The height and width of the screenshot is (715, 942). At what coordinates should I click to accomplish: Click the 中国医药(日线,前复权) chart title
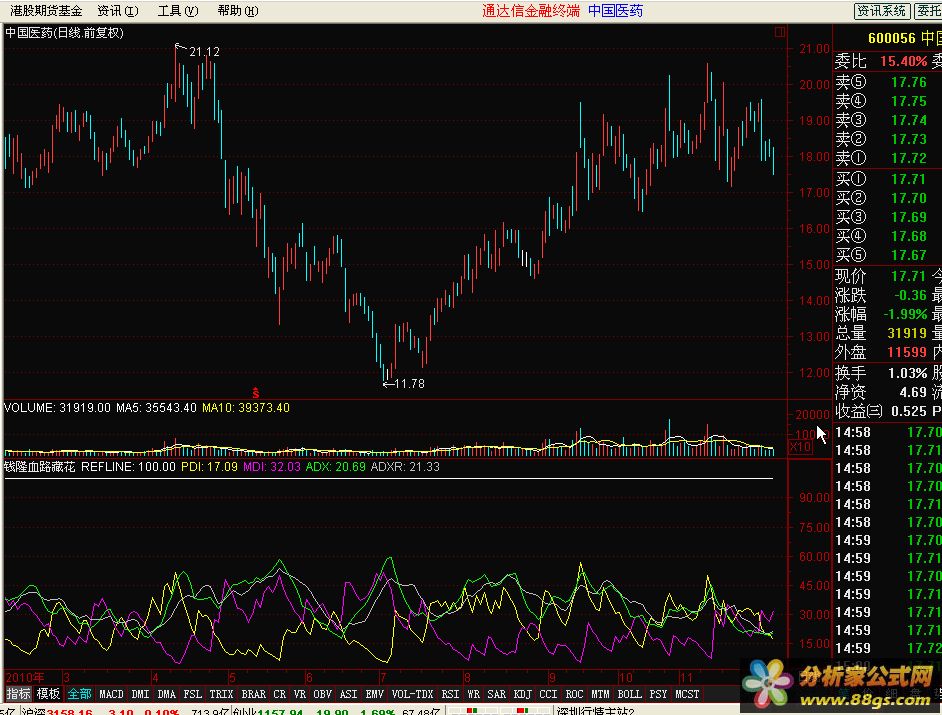(64, 32)
